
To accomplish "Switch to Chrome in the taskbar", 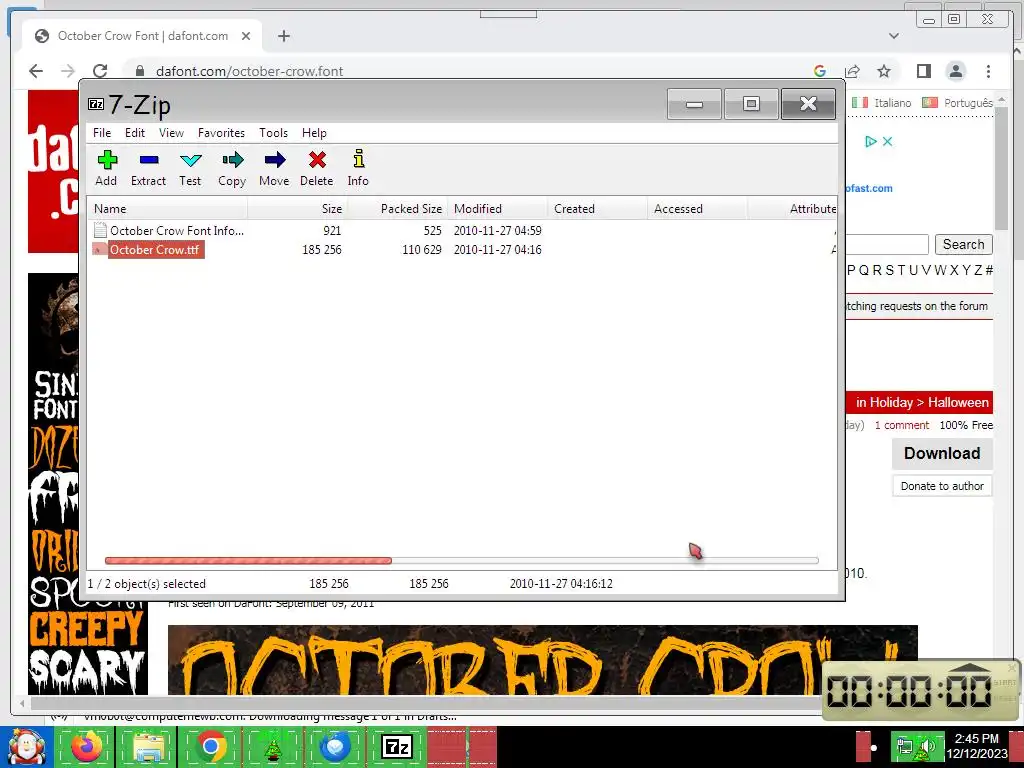I will point(211,746).
